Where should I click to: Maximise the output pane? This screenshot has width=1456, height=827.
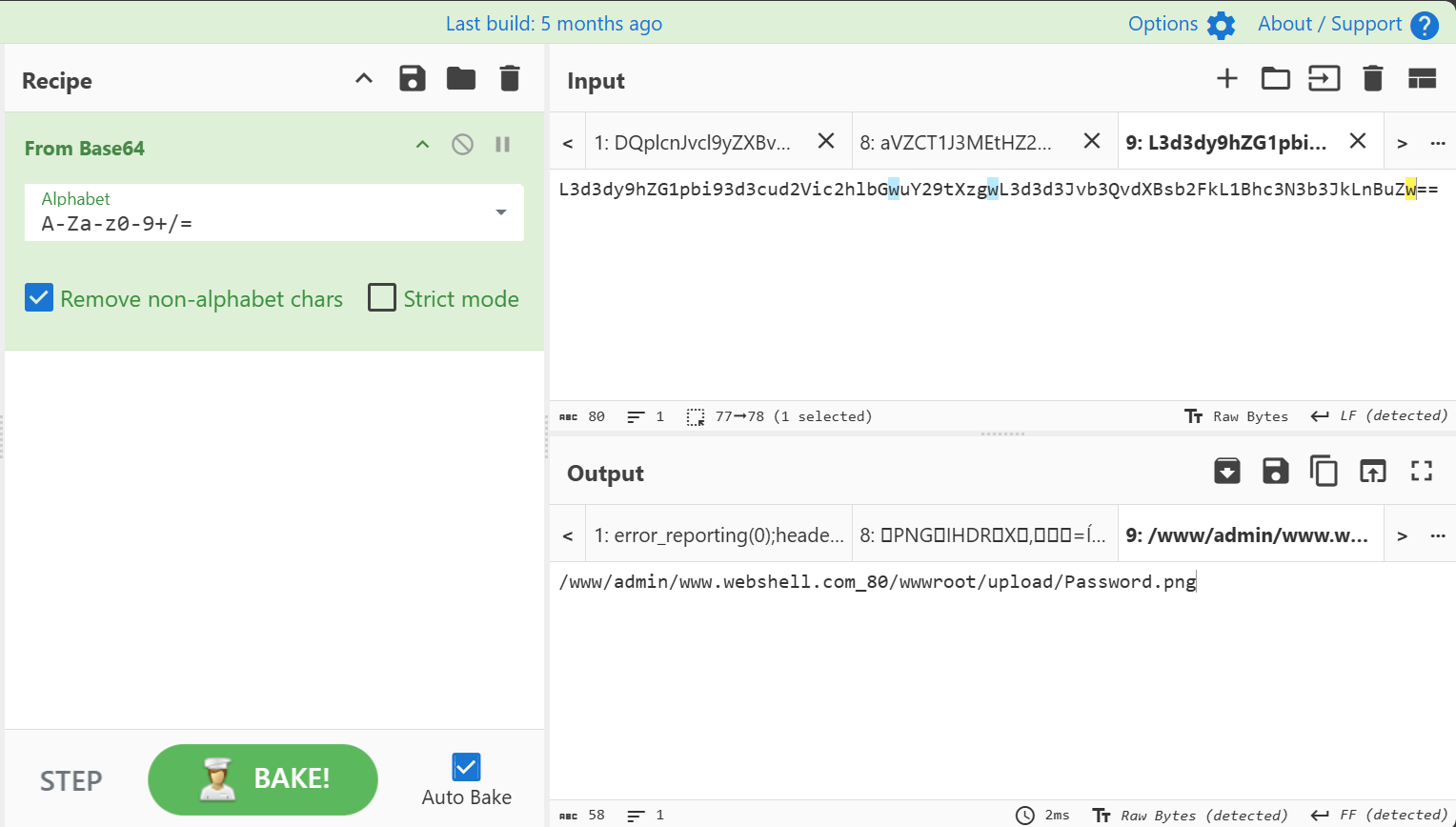(1422, 471)
